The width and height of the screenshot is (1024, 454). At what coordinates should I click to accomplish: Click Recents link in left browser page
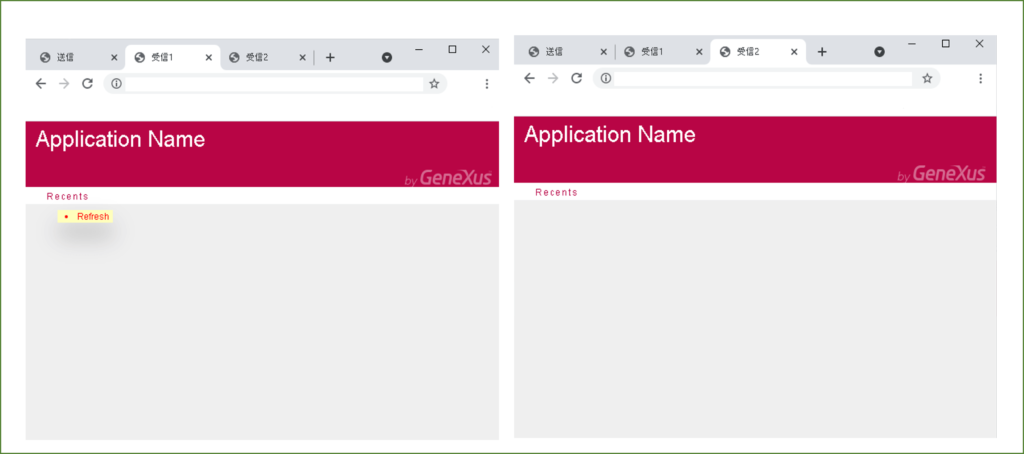pos(67,196)
